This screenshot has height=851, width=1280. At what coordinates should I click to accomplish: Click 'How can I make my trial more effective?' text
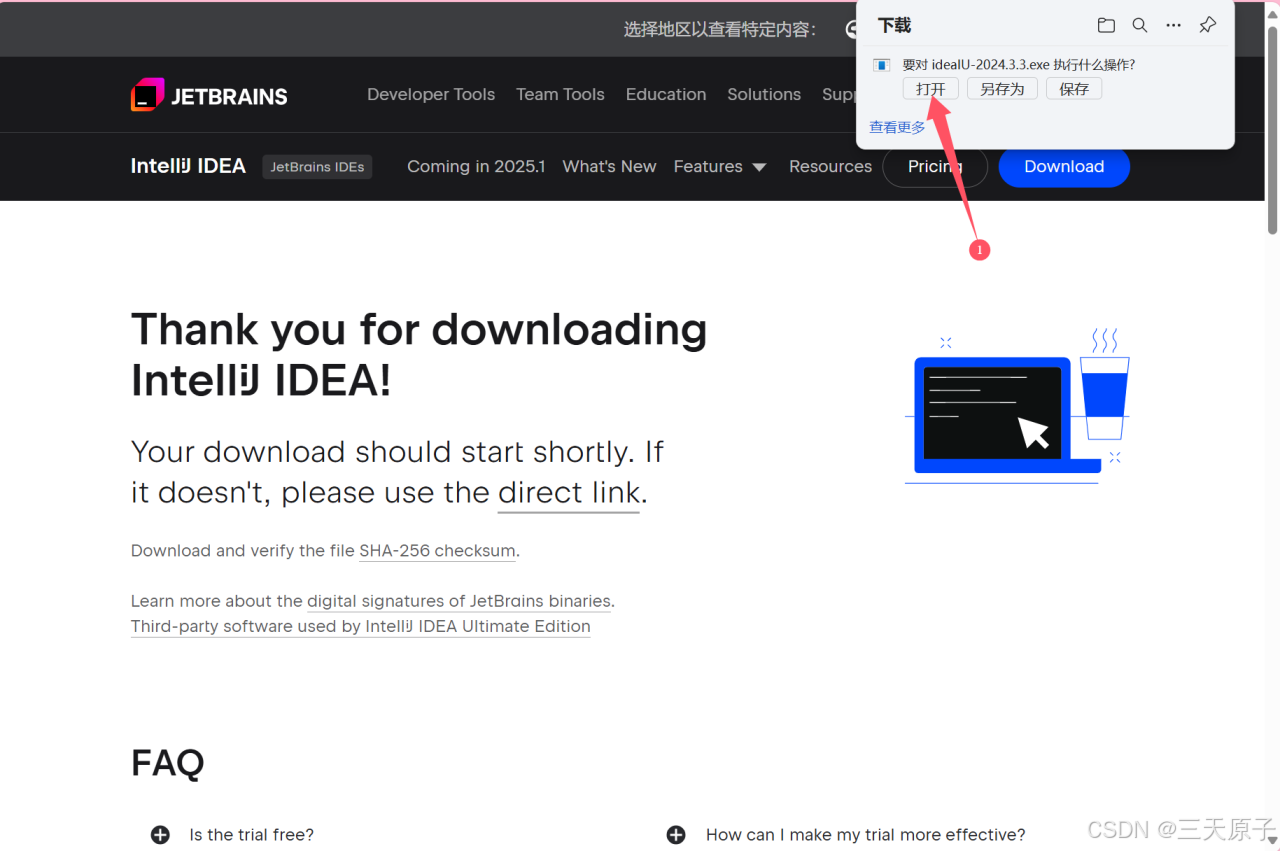click(x=865, y=835)
